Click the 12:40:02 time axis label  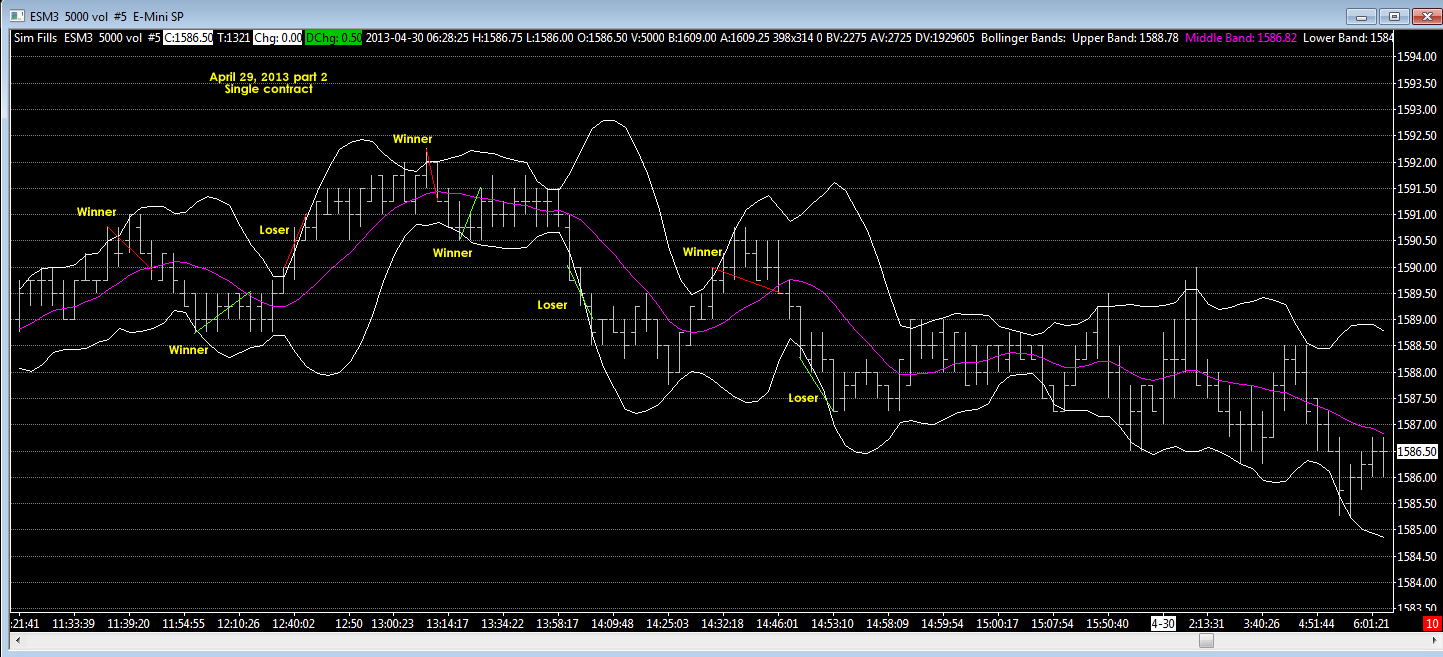(x=294, y=623)
